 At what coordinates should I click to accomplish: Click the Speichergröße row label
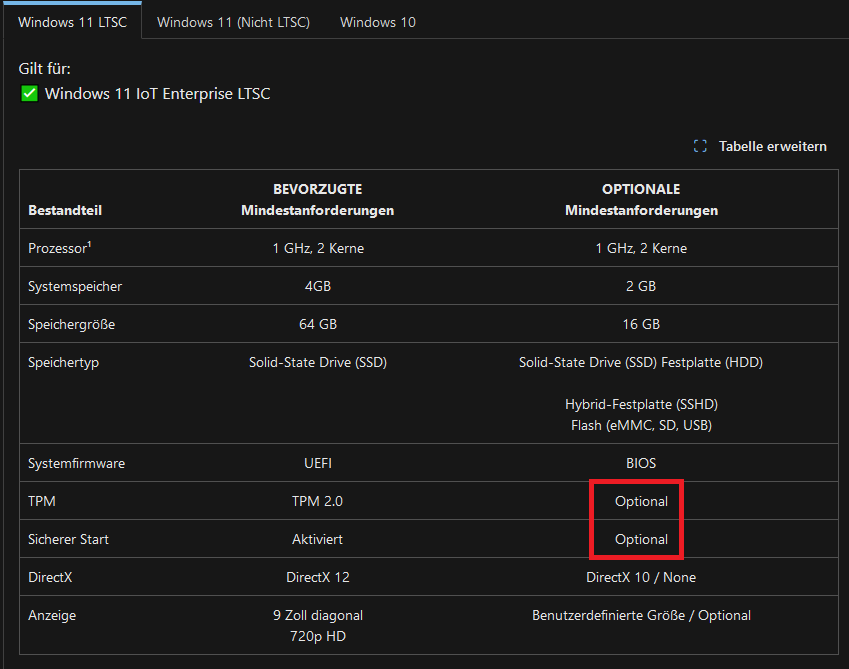pos(71,324)
